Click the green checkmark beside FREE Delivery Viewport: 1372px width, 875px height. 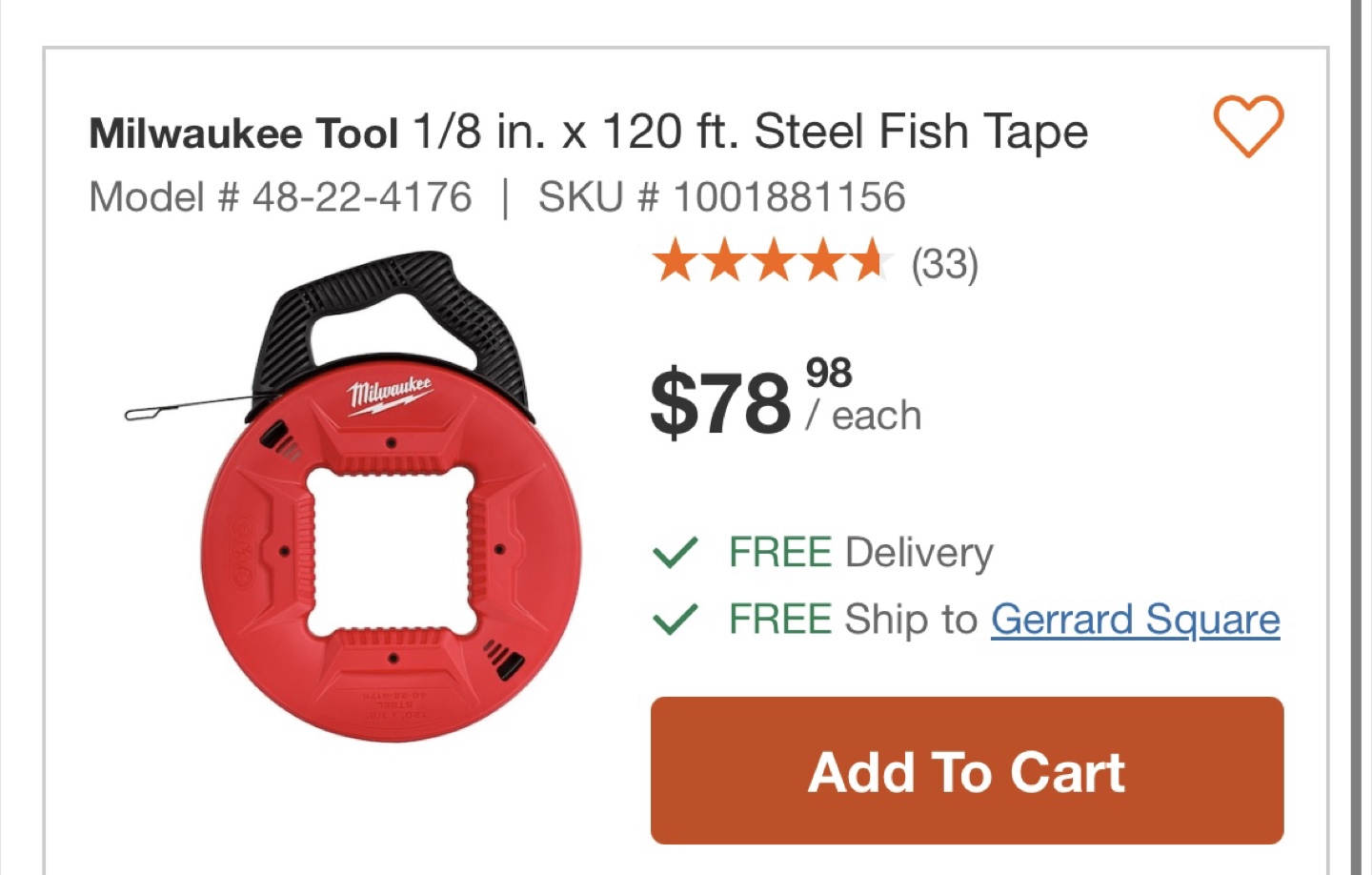pos(676,553)
